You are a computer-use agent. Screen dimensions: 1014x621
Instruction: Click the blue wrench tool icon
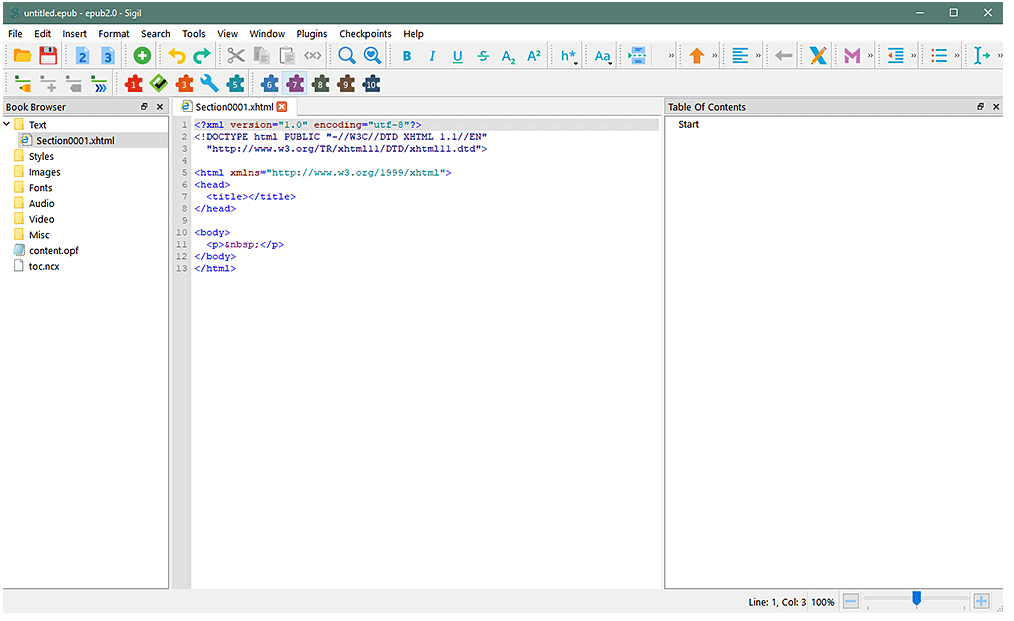210,83
